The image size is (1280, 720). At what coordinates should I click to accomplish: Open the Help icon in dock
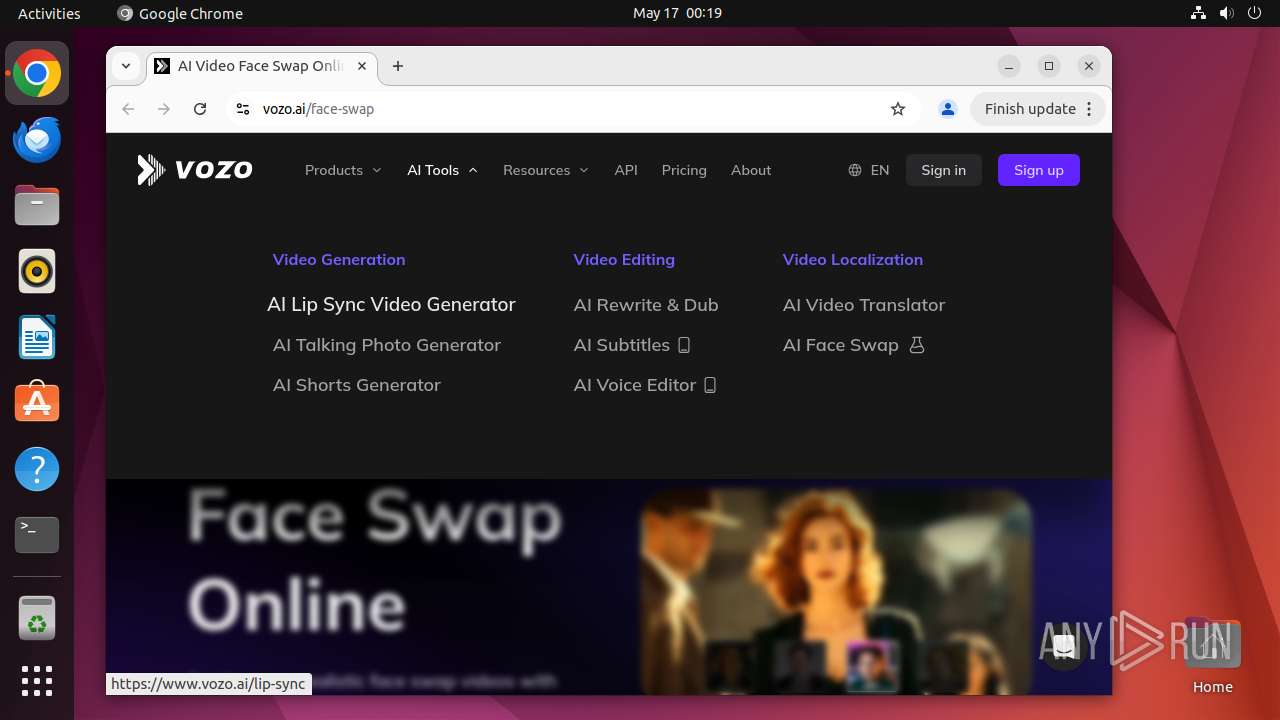click(x=37, y=469)
